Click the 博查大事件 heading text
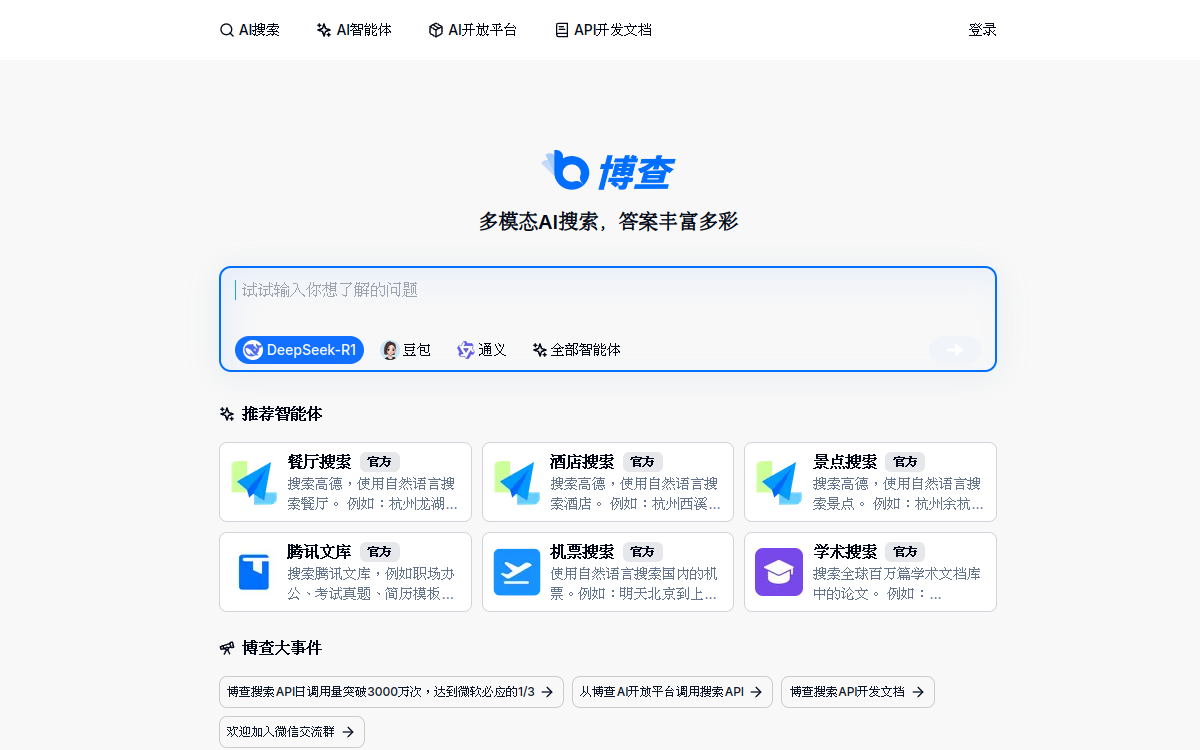1200x750 pixels. pos(282,648)
